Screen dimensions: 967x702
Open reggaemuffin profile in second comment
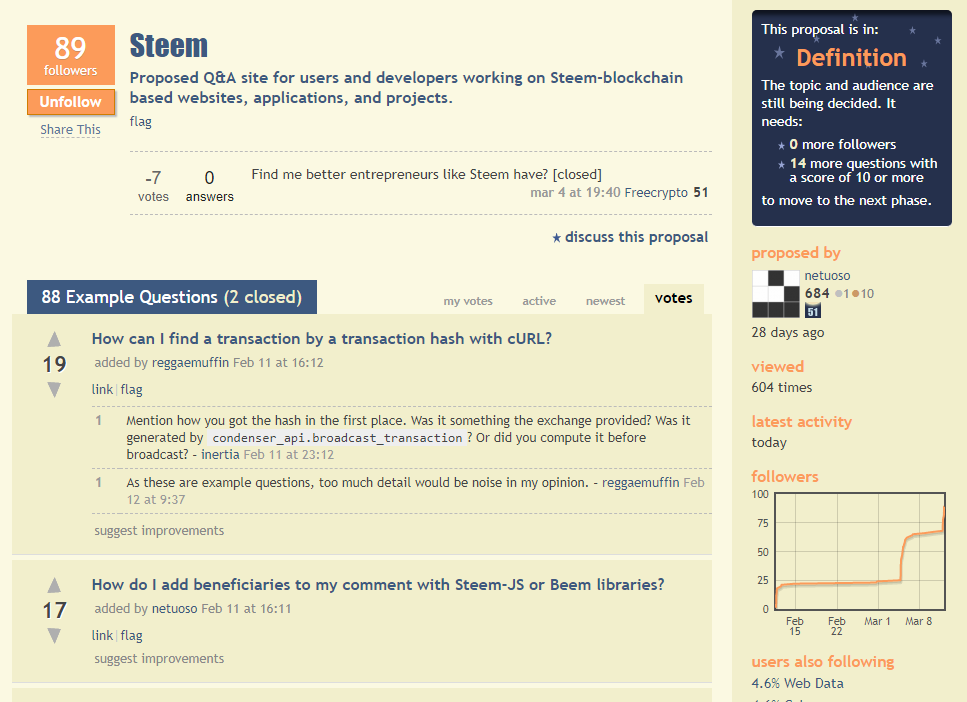[x=640, y=482]
